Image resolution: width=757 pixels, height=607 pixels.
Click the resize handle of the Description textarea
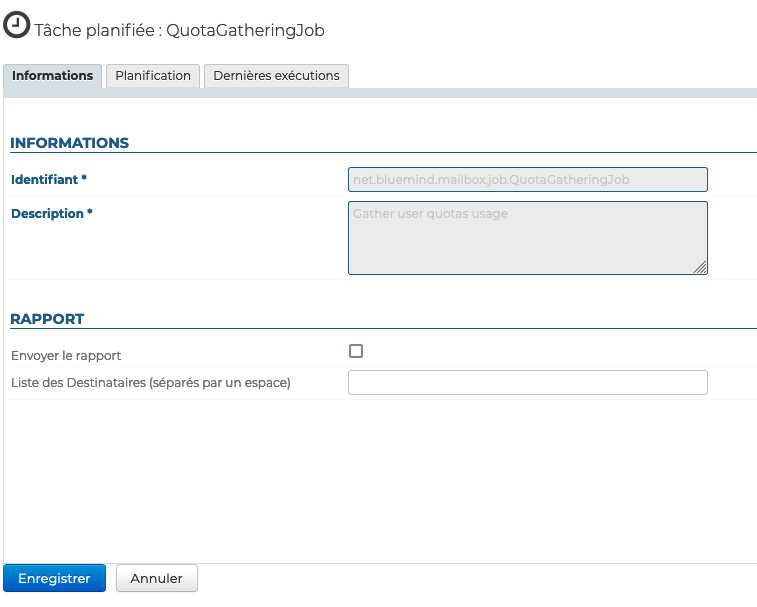tap(700, 267)
